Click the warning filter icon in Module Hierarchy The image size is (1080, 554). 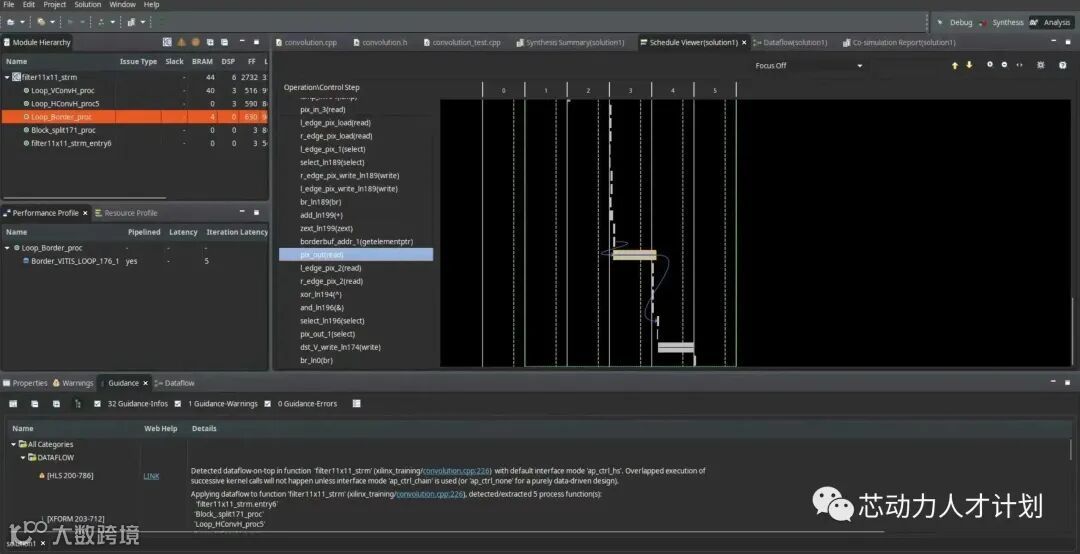pos(181,42)
